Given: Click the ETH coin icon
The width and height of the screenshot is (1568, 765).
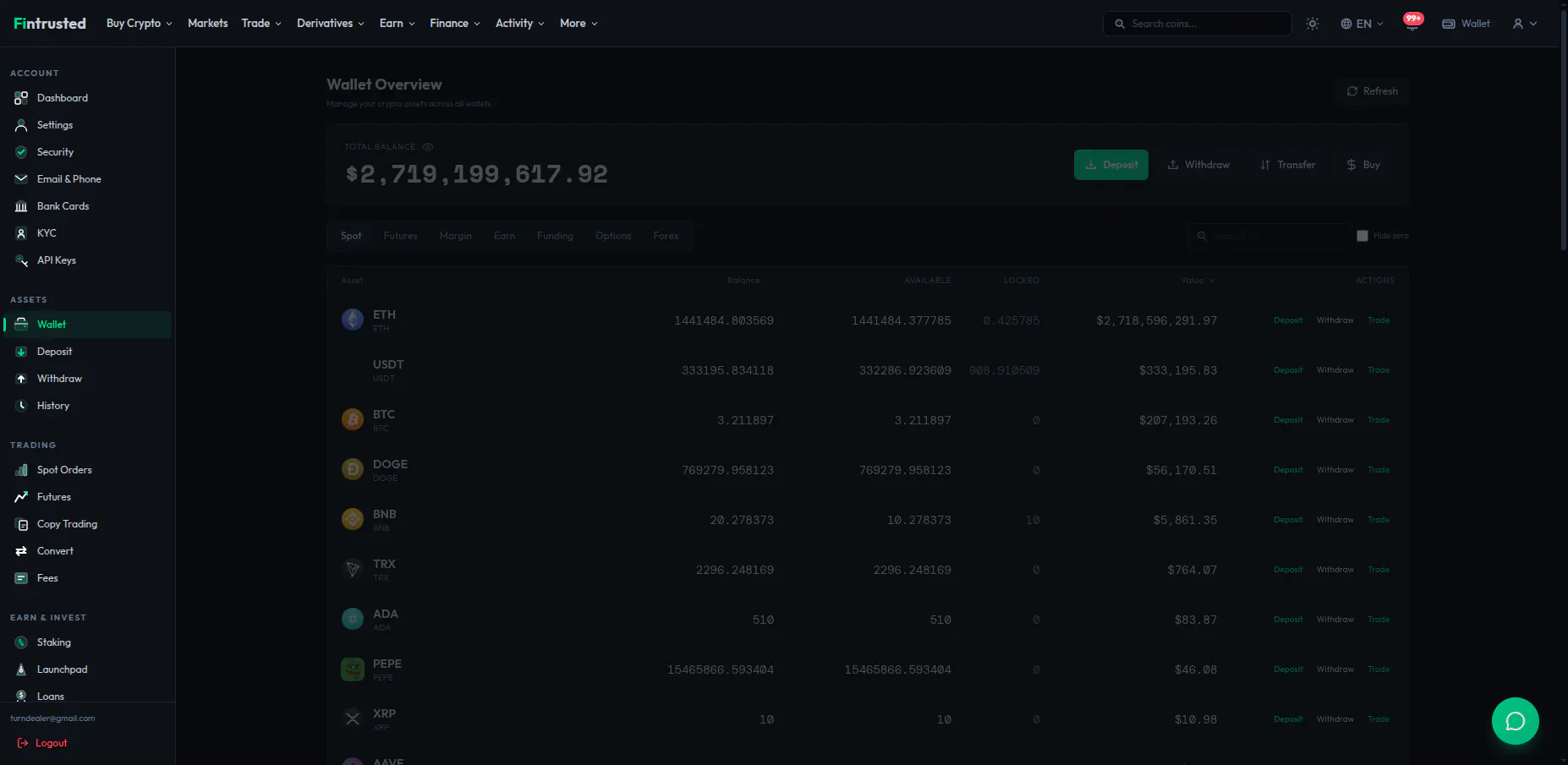Looking at the screenshot, I should 353,320.
